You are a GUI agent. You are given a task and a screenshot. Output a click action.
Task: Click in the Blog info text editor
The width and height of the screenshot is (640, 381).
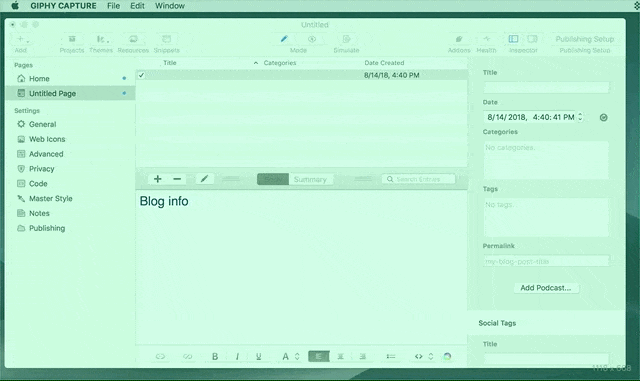(302, 267)
